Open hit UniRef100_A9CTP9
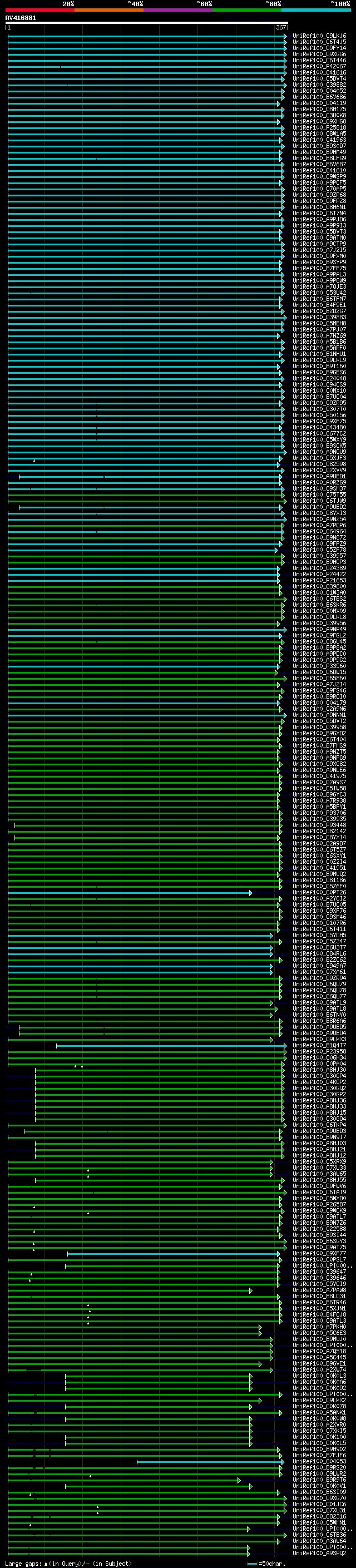This screenshot has width=356, height=1568. (x=319, y=244)
